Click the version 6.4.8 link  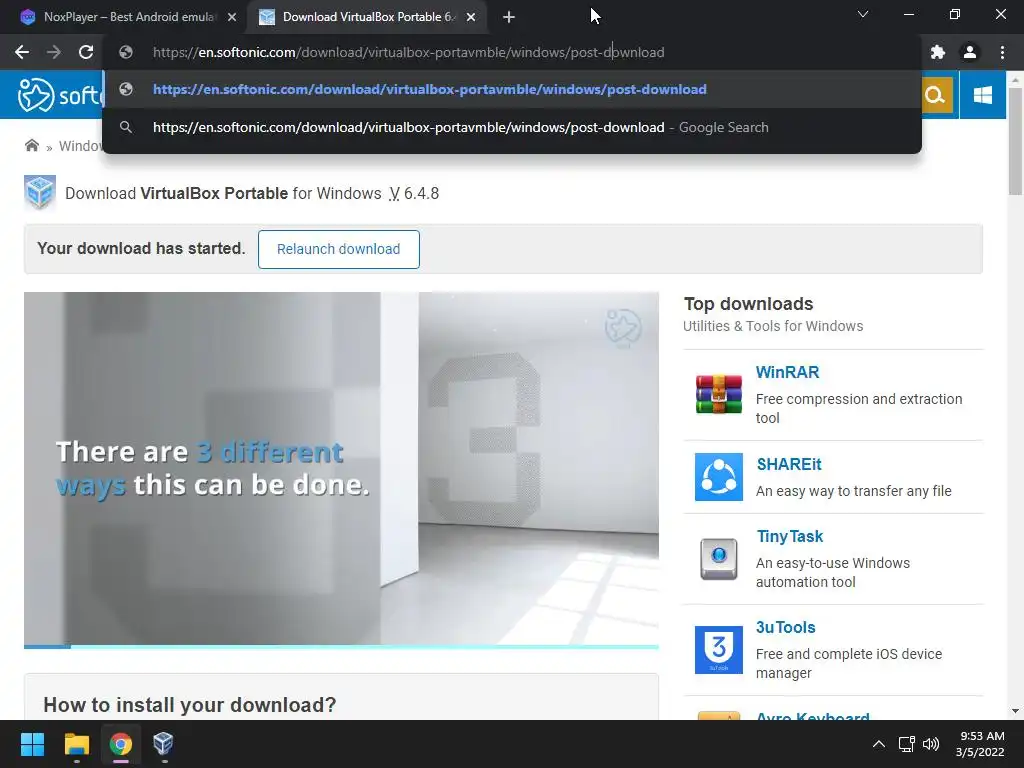click(414, 193)
